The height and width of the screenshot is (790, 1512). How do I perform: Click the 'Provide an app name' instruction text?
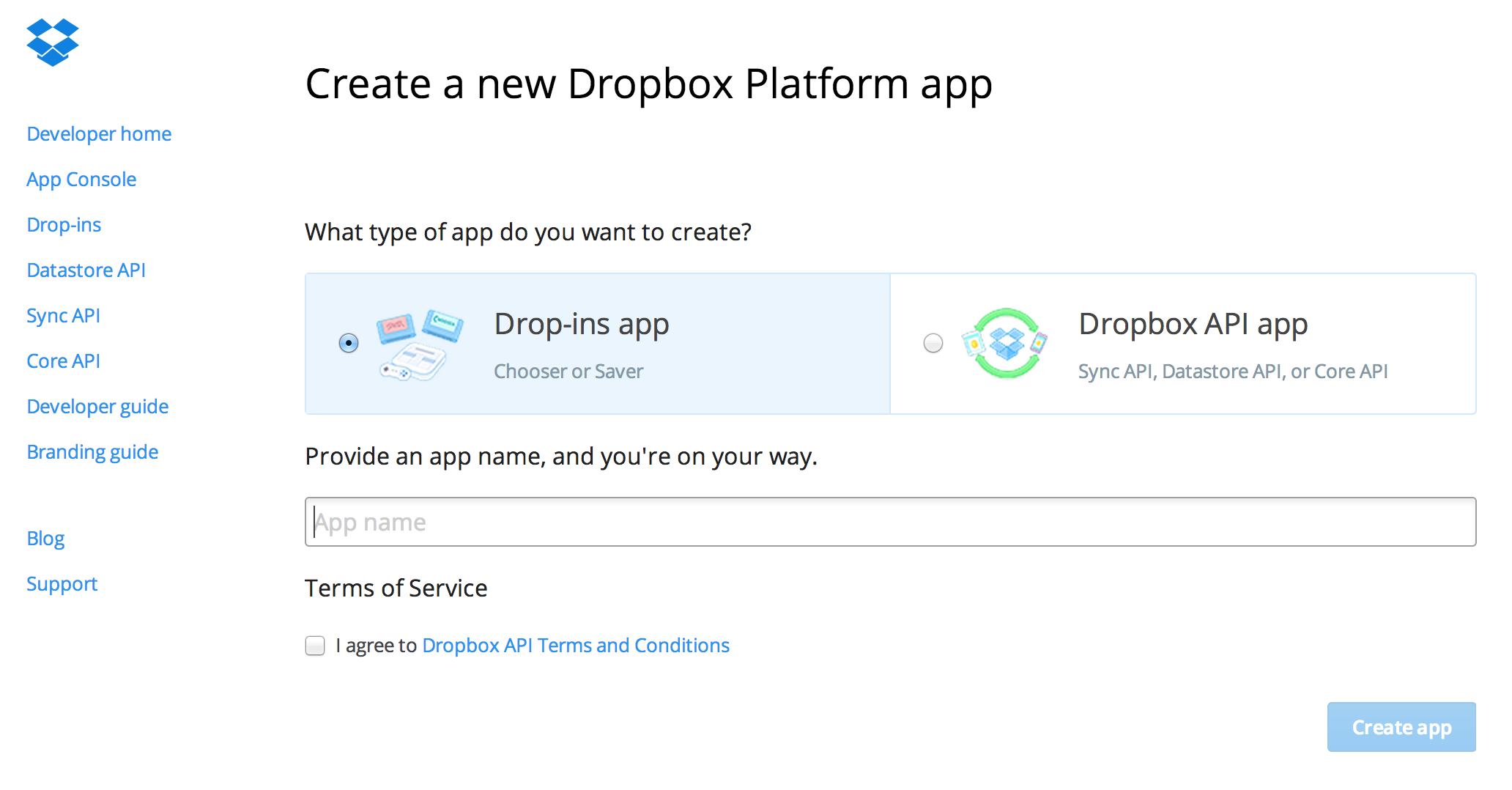tap(561, 457)
